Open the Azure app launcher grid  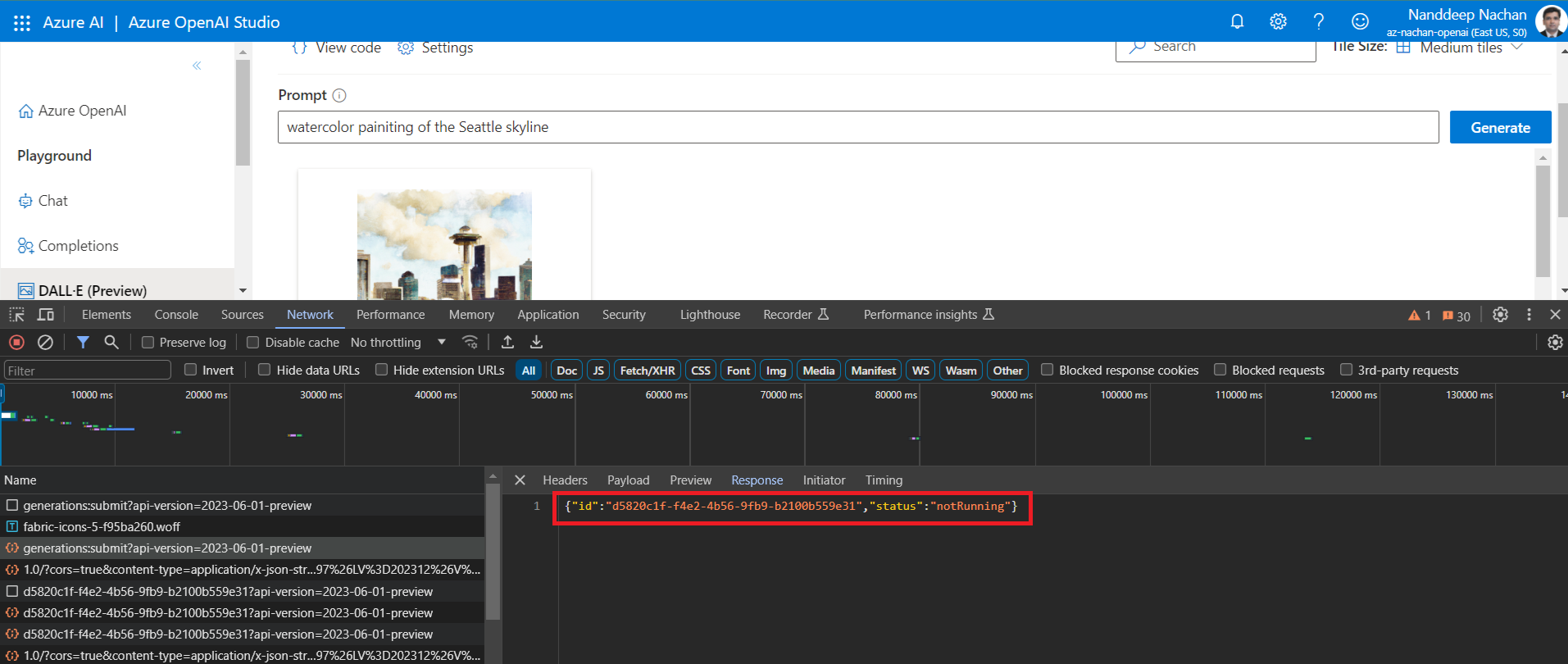(x=22, y=23)
